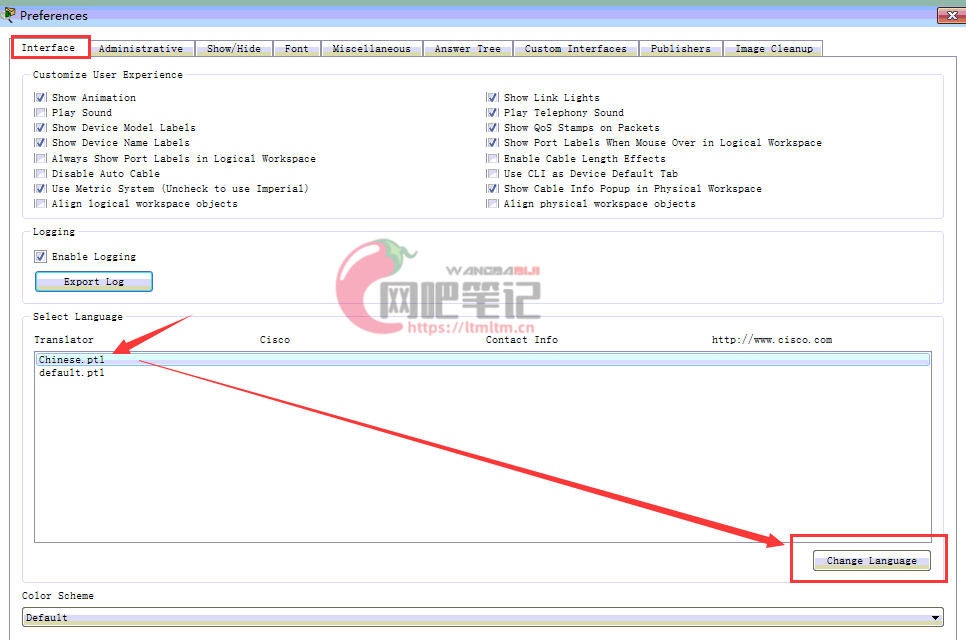Viewport: 966px width, 640px height.
Task: Enable Always Show Port Labels in Logical Workspace
Action: pyautogui.click(x=41, y=158)
